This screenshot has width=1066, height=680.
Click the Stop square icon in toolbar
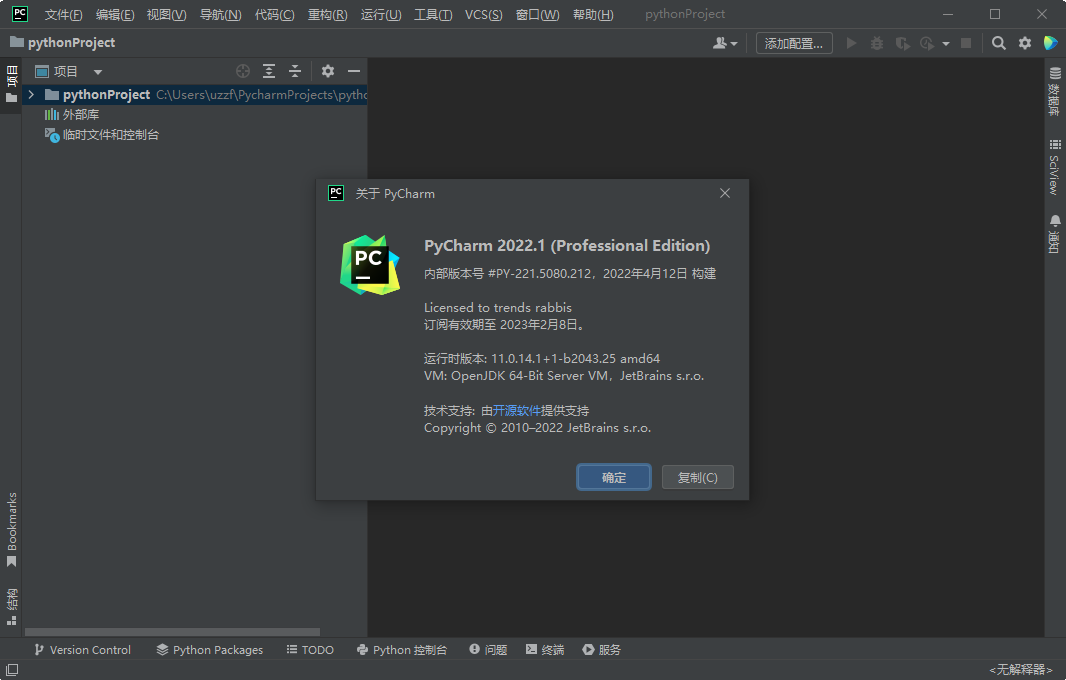click(x=965, y=43)
